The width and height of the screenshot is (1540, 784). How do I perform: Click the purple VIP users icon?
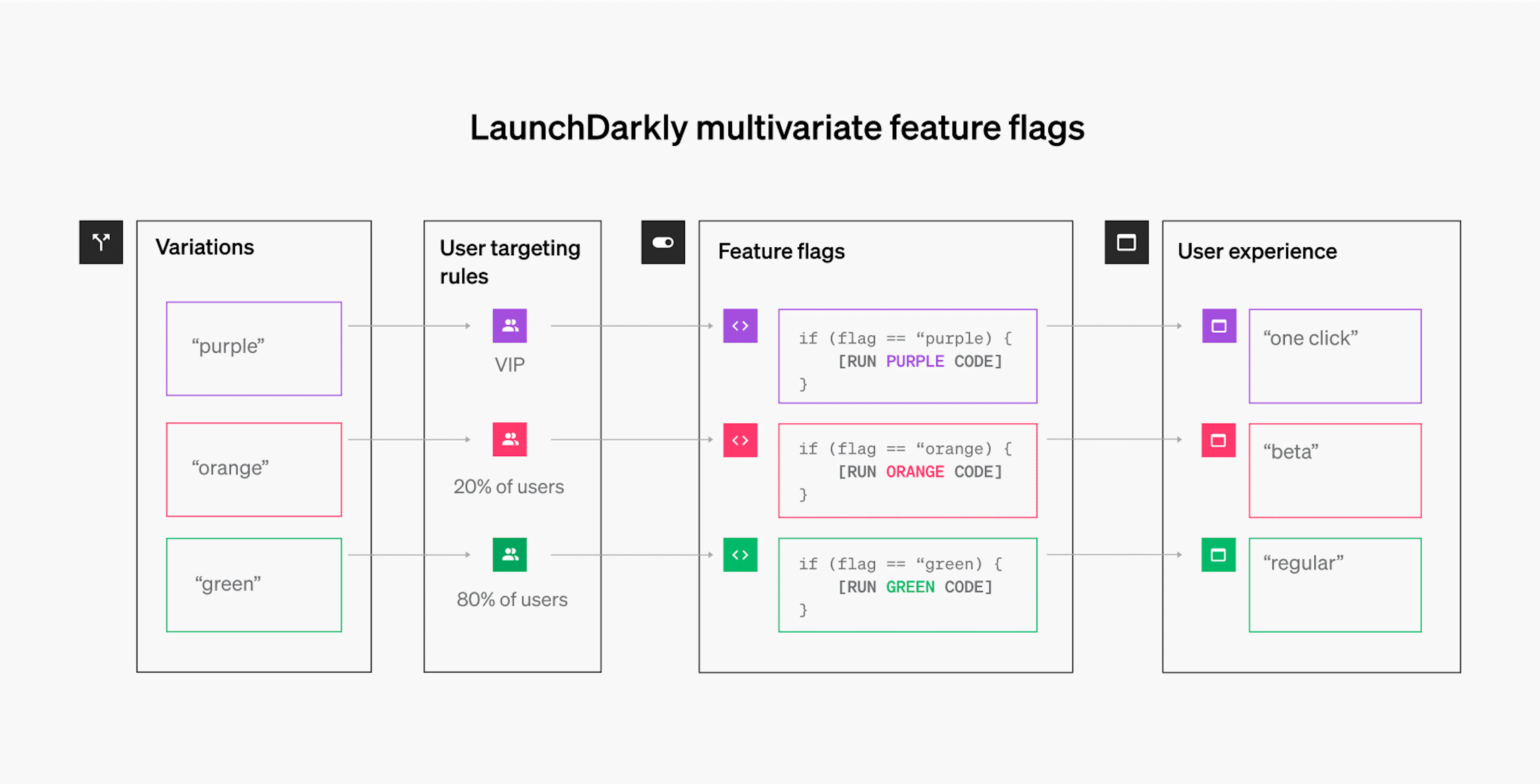(509, 326)
